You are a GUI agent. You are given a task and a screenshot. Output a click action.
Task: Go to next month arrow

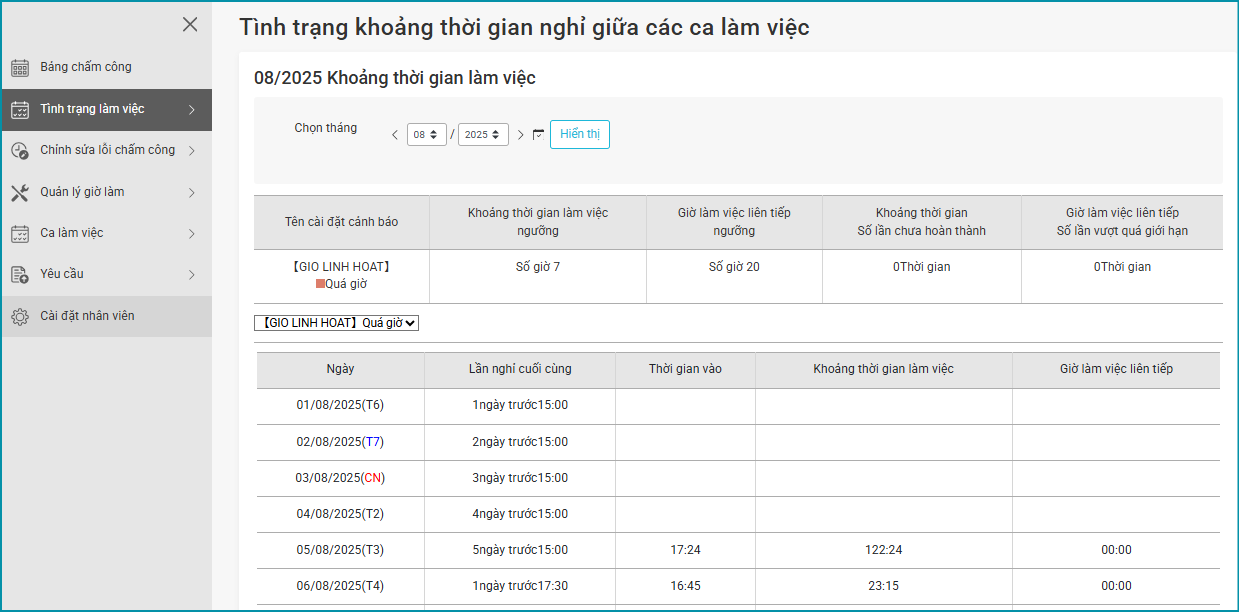point(520,135)
